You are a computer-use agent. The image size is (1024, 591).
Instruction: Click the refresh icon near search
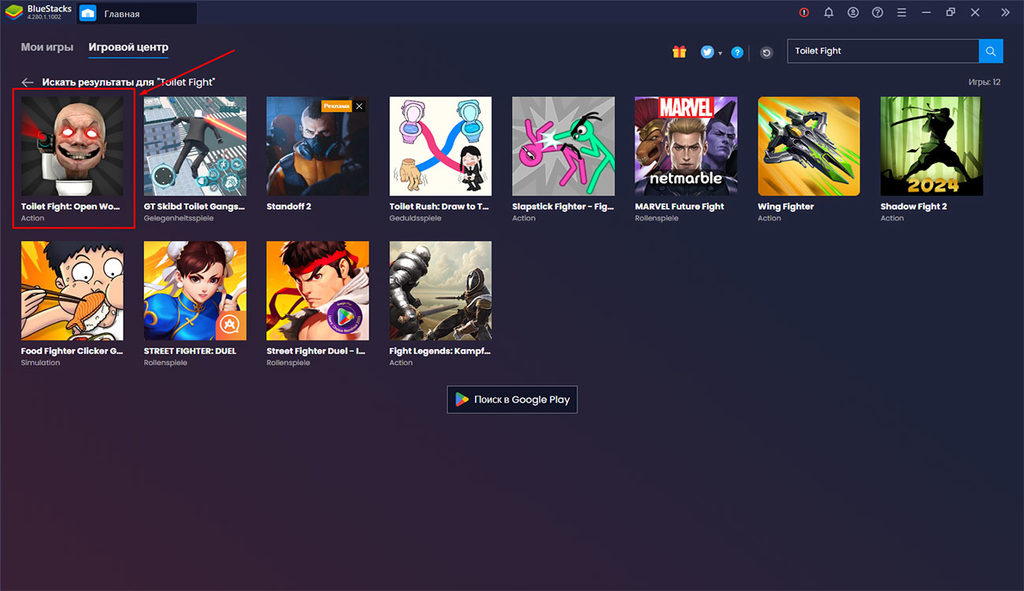[x=767, y=52]
